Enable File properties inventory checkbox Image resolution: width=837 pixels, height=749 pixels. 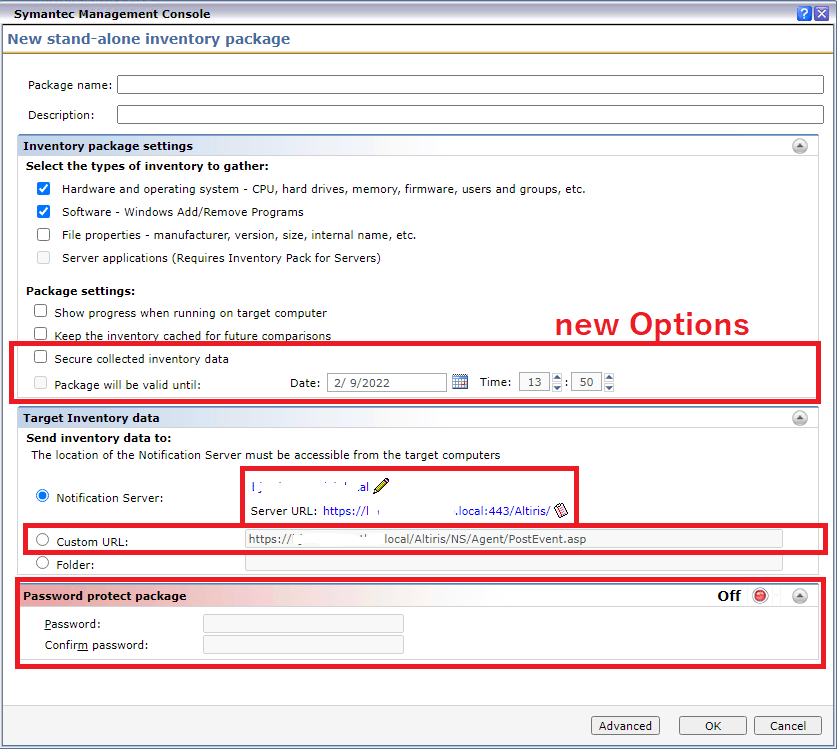pos(44,235)
